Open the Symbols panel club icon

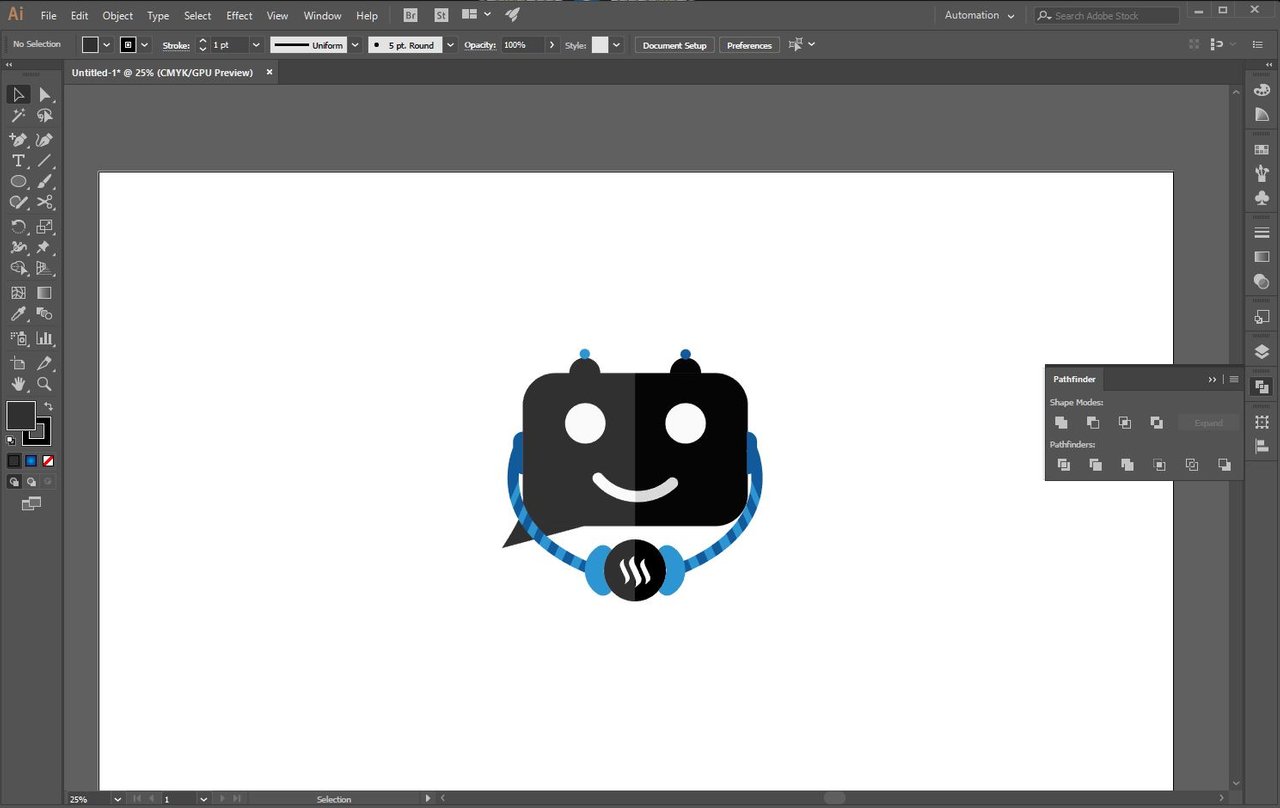1262,198
